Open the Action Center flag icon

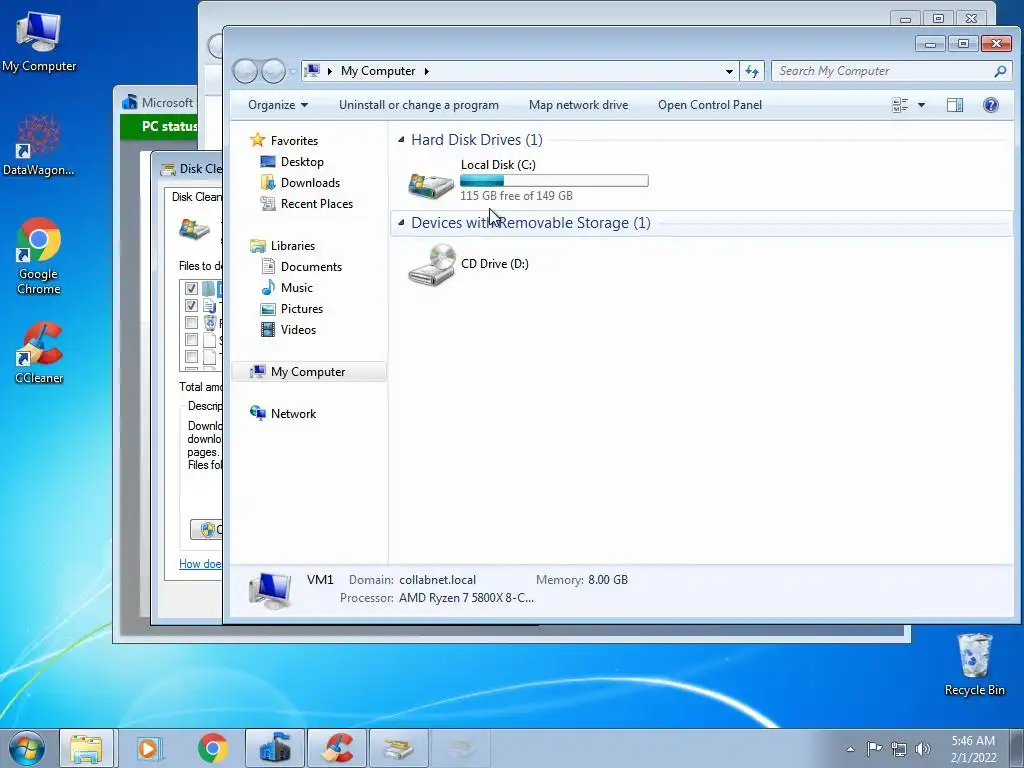pyautogui.click(x=874, y=748)
